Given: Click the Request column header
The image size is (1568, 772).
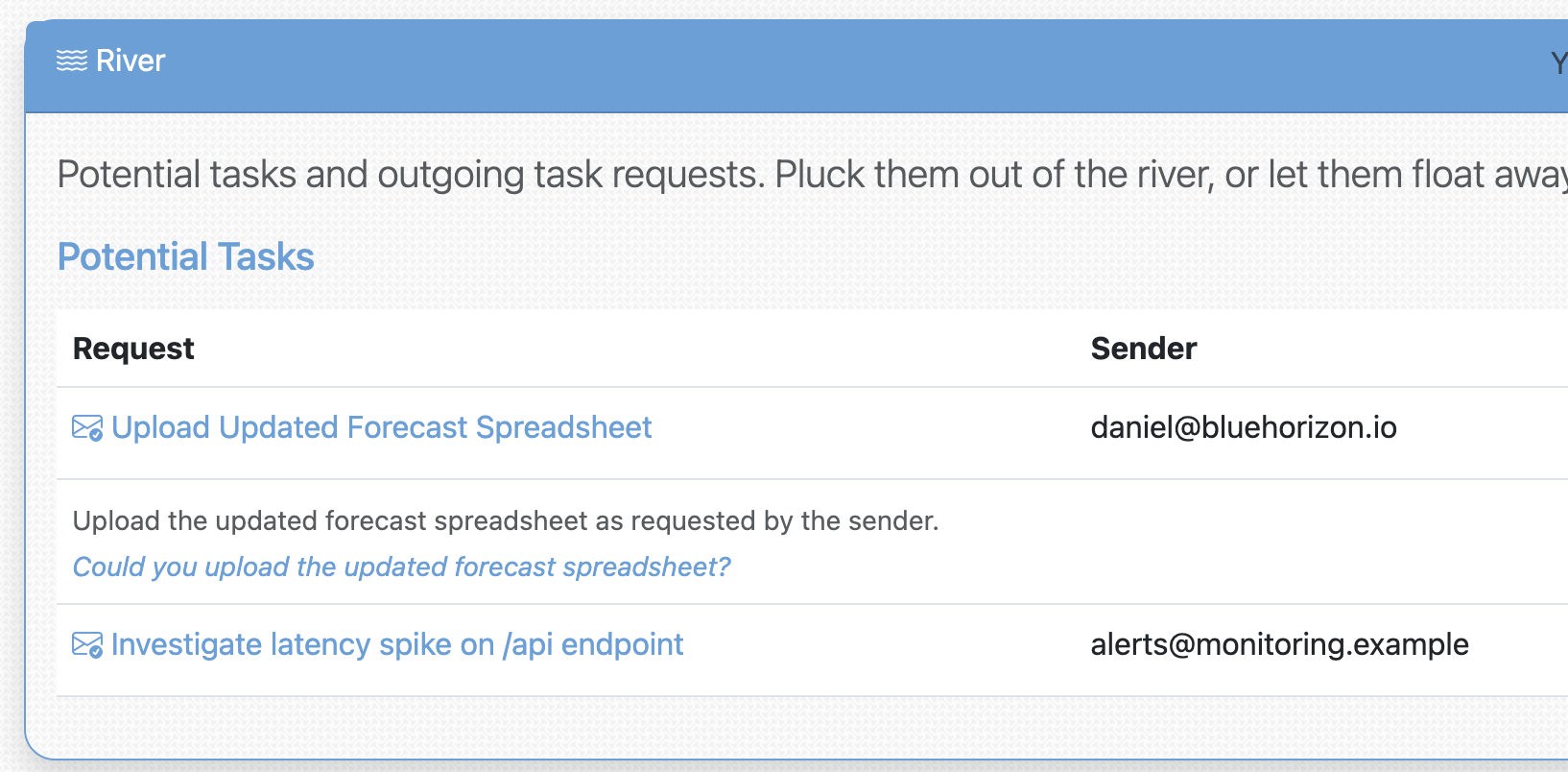Looking at the screenshot, I should (133, 349).
